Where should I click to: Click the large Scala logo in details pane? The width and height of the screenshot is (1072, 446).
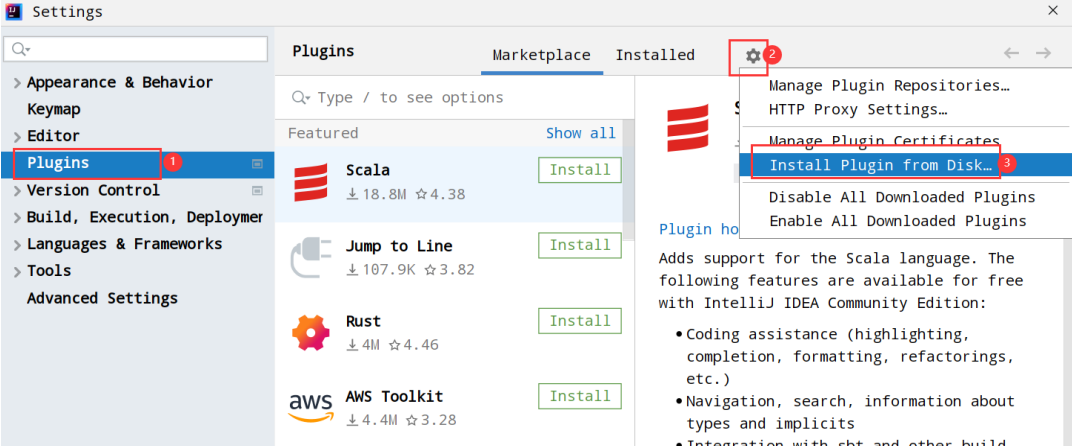coord(688,129)
